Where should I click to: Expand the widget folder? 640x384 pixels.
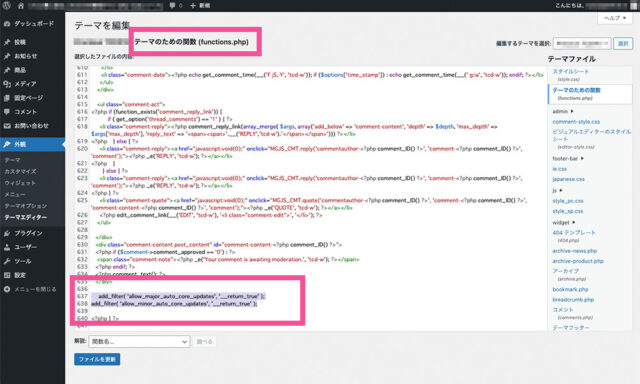click(564, 222)
